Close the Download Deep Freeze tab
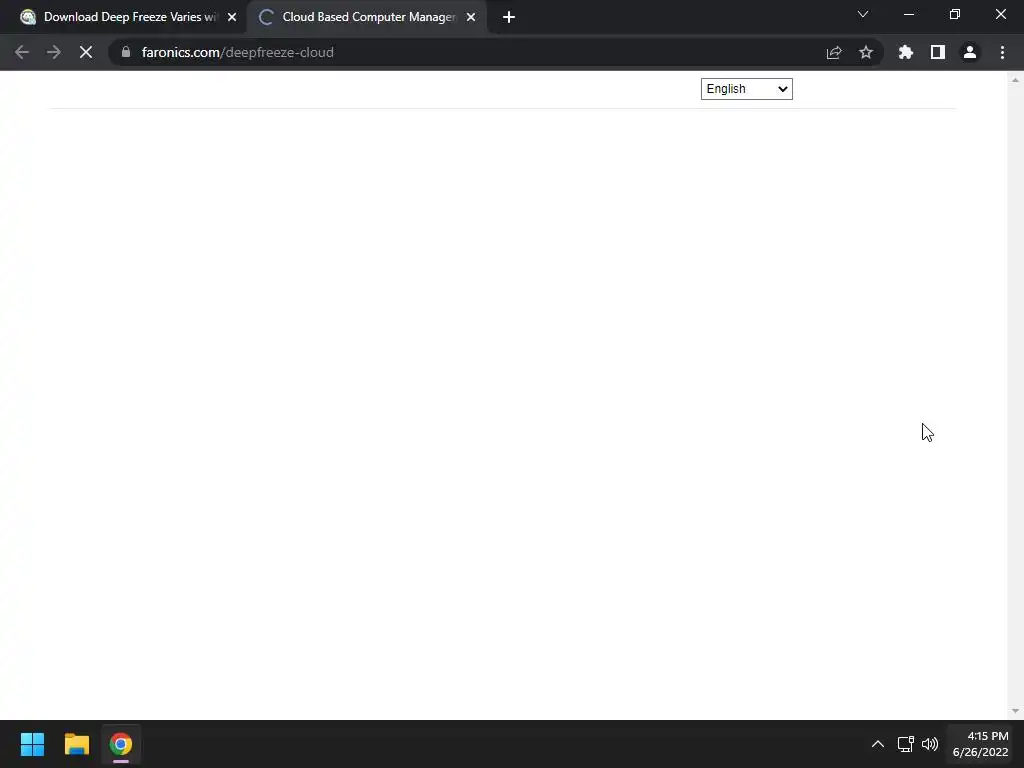1024x768 pixels. point(232,17)
